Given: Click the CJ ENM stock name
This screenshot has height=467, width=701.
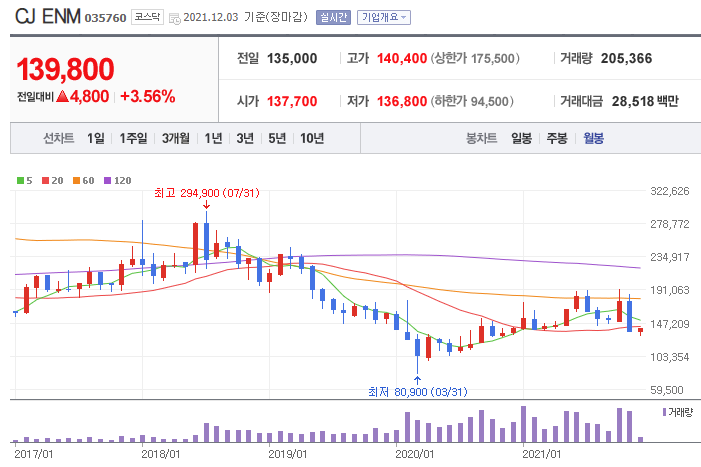Looking at the screenshot, I should (x=48, y=17).
